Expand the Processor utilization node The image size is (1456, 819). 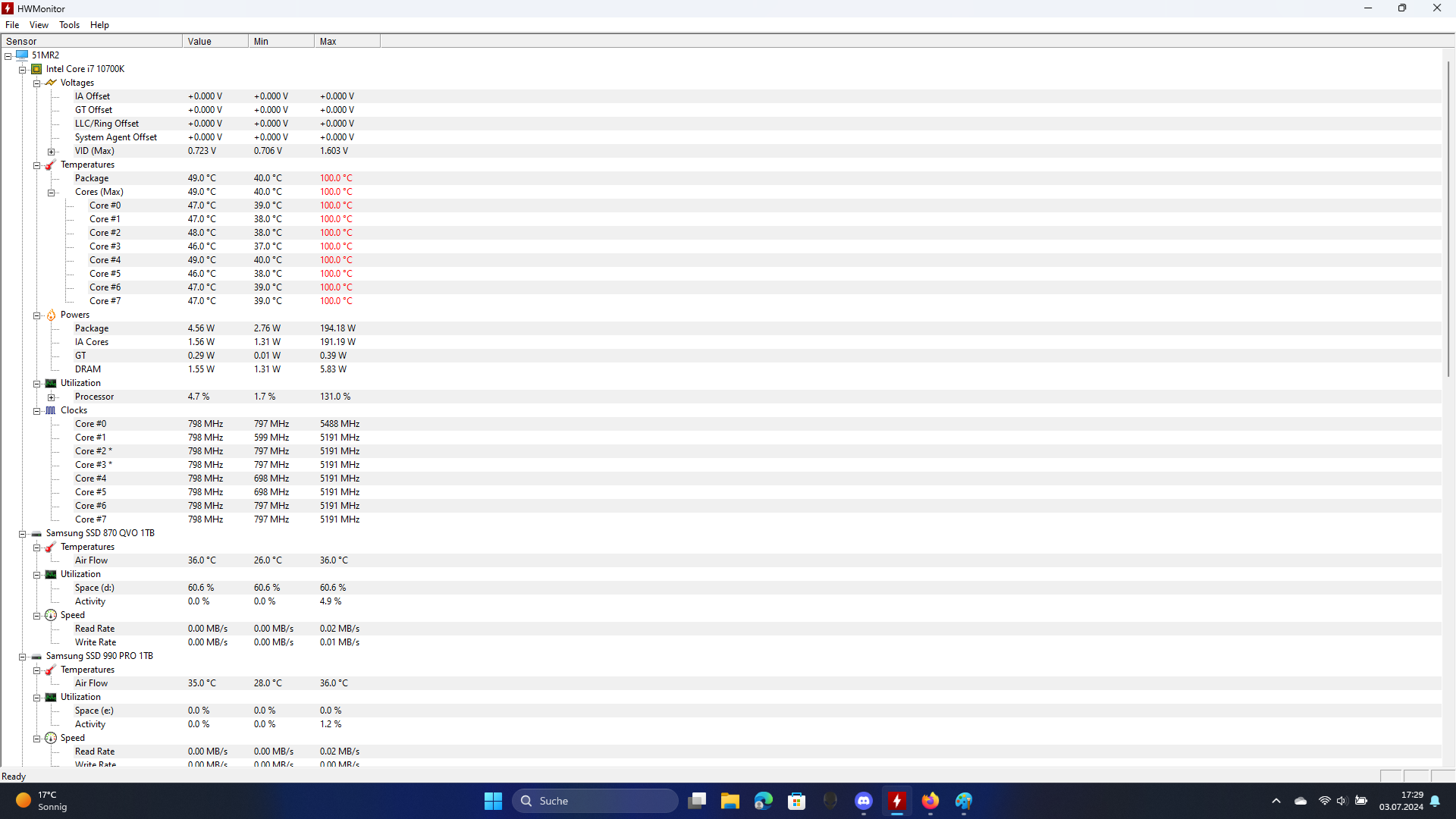pos(52,397)
